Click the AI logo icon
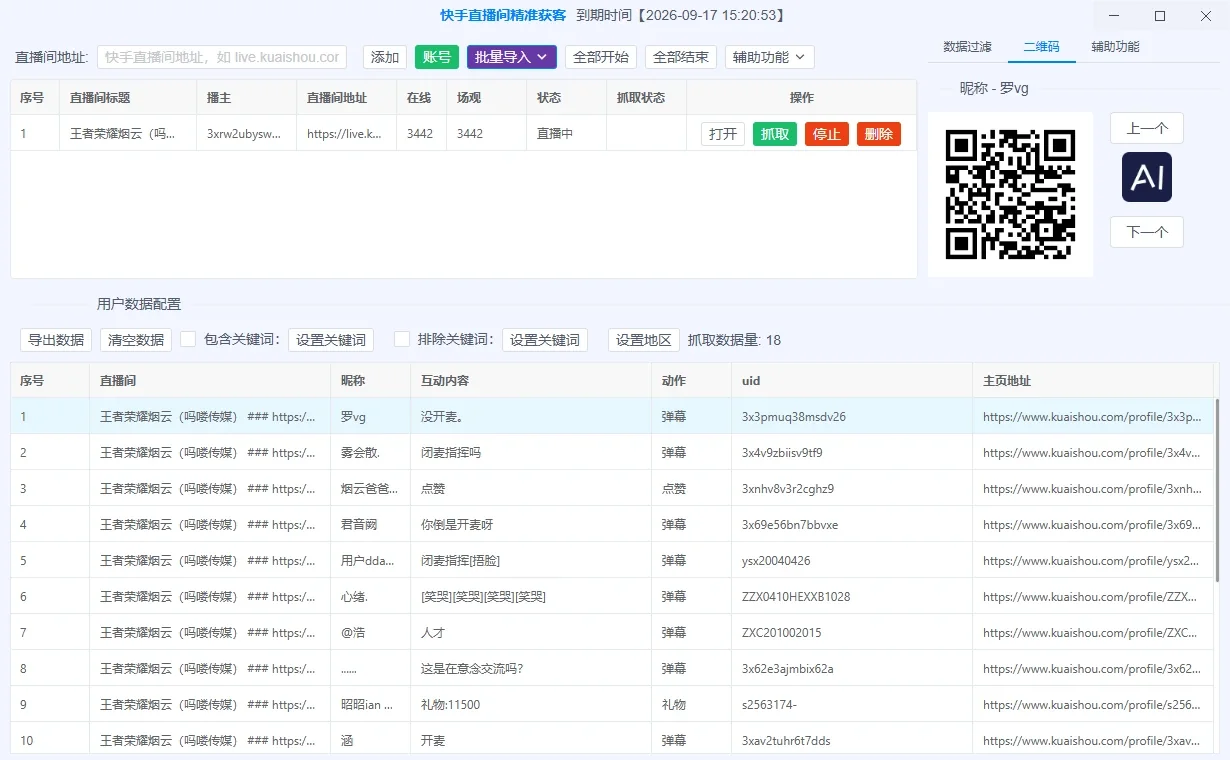Image resolution: width=1230 pixels, height=760 pixels. pos(1146,177)
